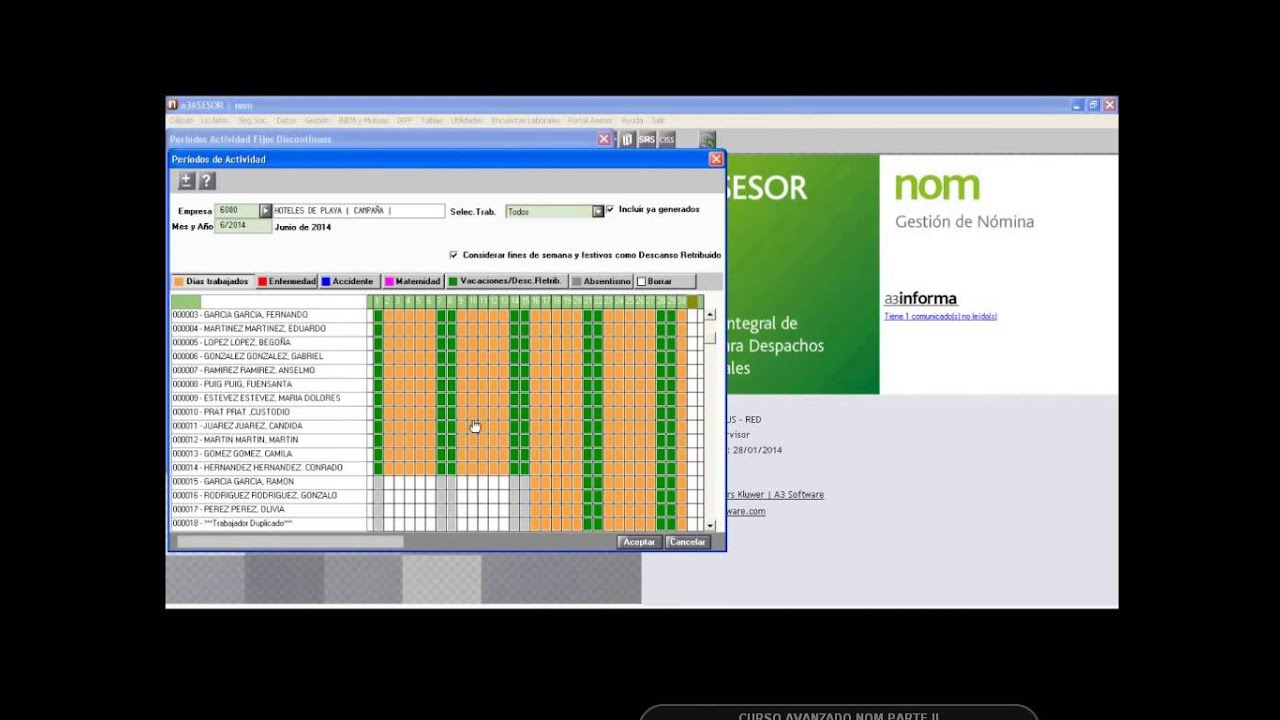
Task: Open the Selec.Trab. Todos dropdown
Action: [x=597, y=211]
